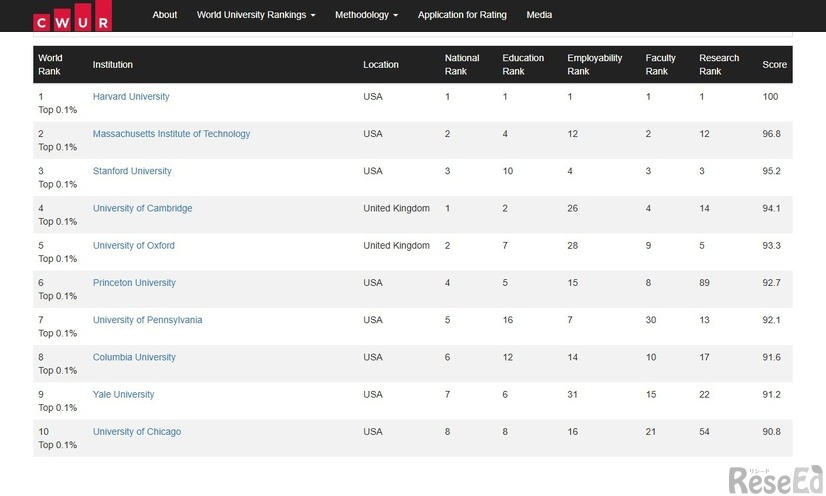Open Yale University link
This screenshot has height=496, width=826.
(x=123, y=394)
